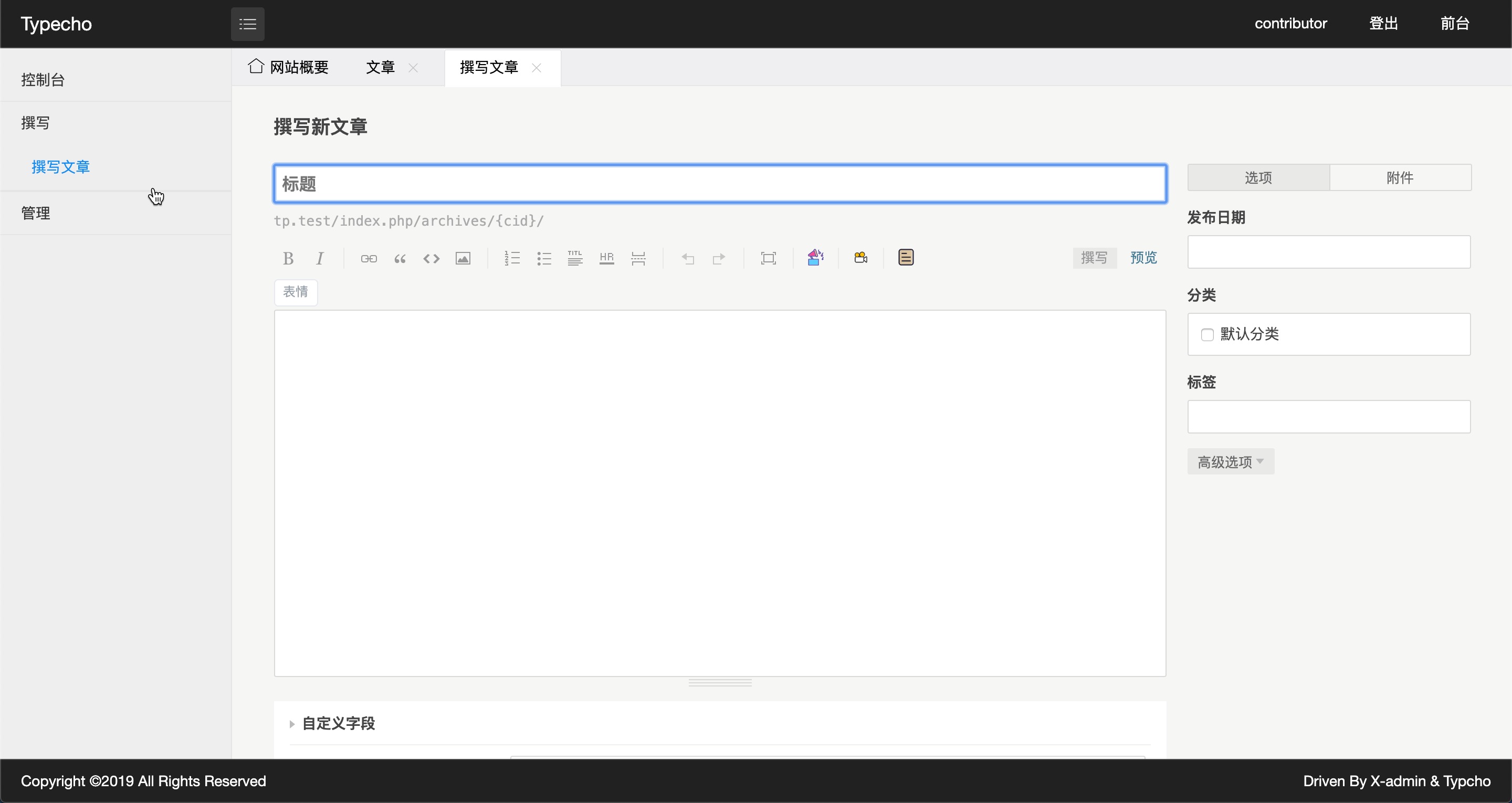Insert code block with angle brackets icon

432,258
